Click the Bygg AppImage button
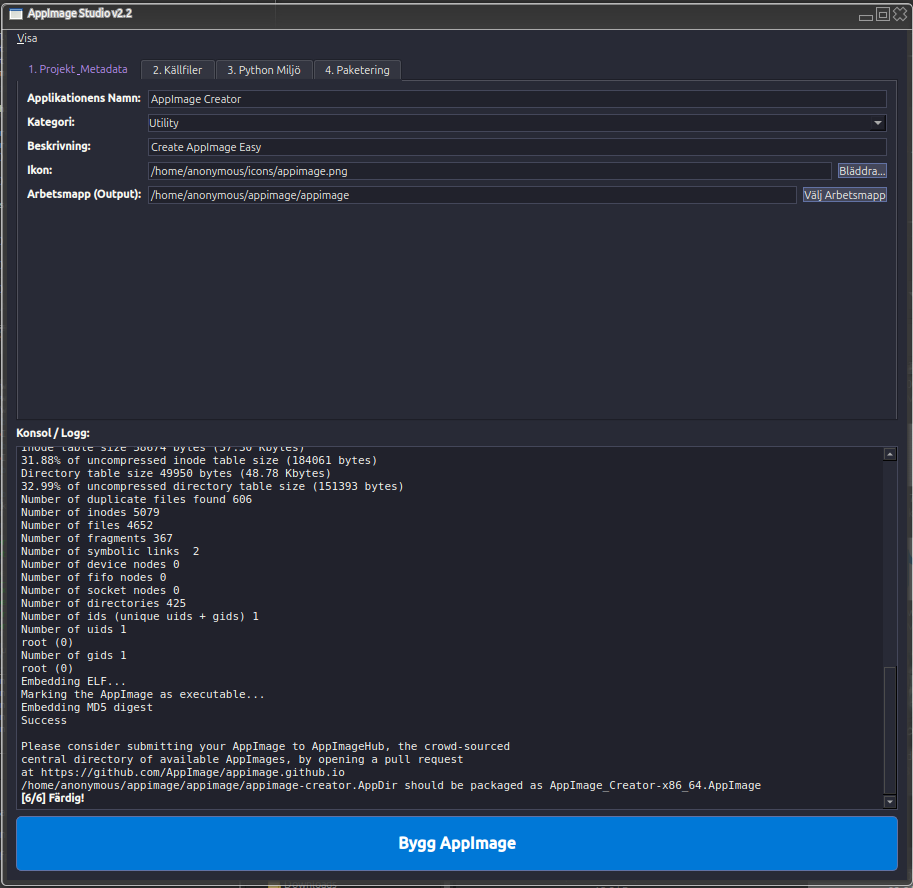Image resolution: width=913 pixels, height=888 pixels. pyautogui.click(x=457, y=843)
